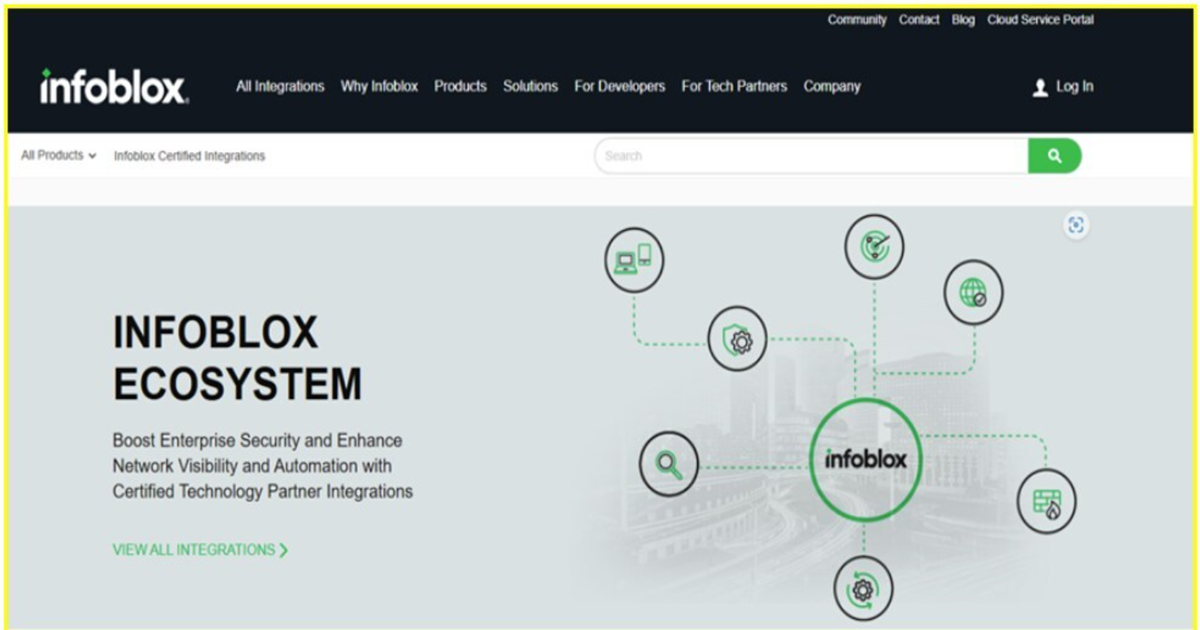The height and width of the screenshot is (630, 1200).
Task: Open the For Tech Partners menu
Action: pos(734,87)
